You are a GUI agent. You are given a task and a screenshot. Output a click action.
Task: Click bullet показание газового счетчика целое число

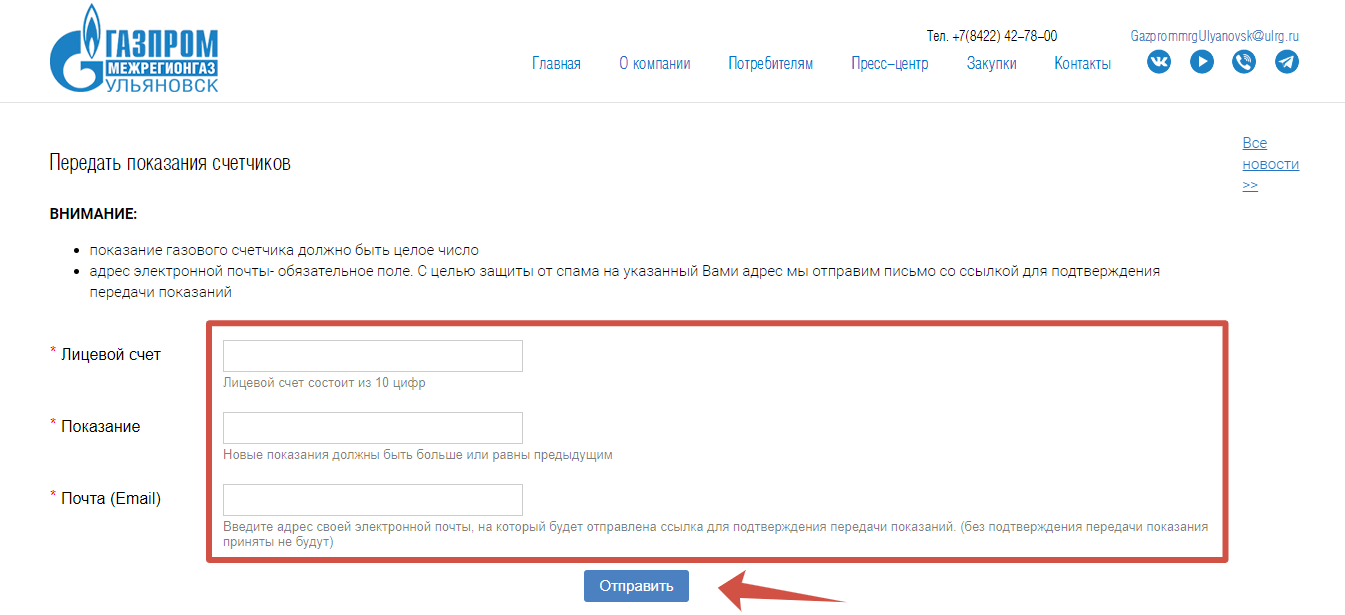[284, 250]
